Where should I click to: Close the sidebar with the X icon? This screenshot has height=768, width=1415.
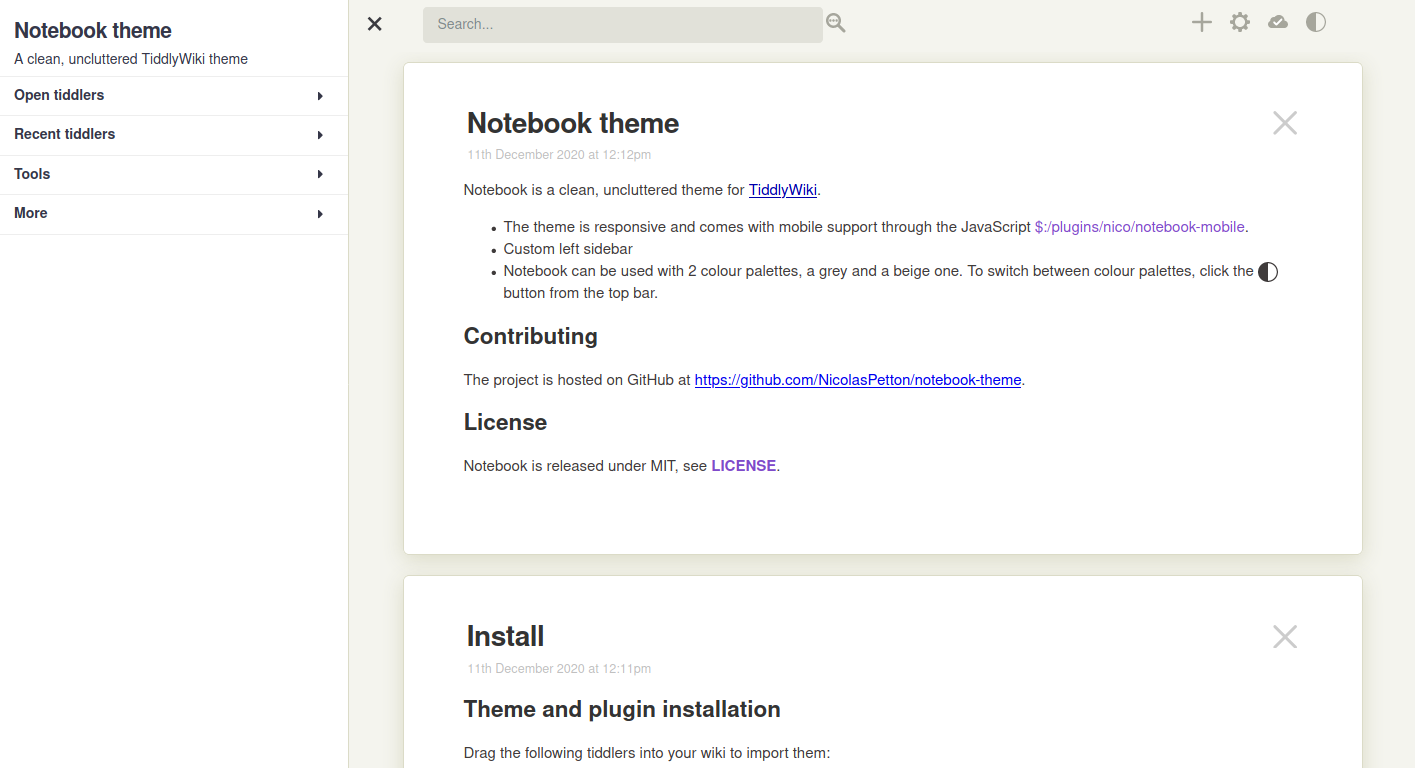point(375,24)
